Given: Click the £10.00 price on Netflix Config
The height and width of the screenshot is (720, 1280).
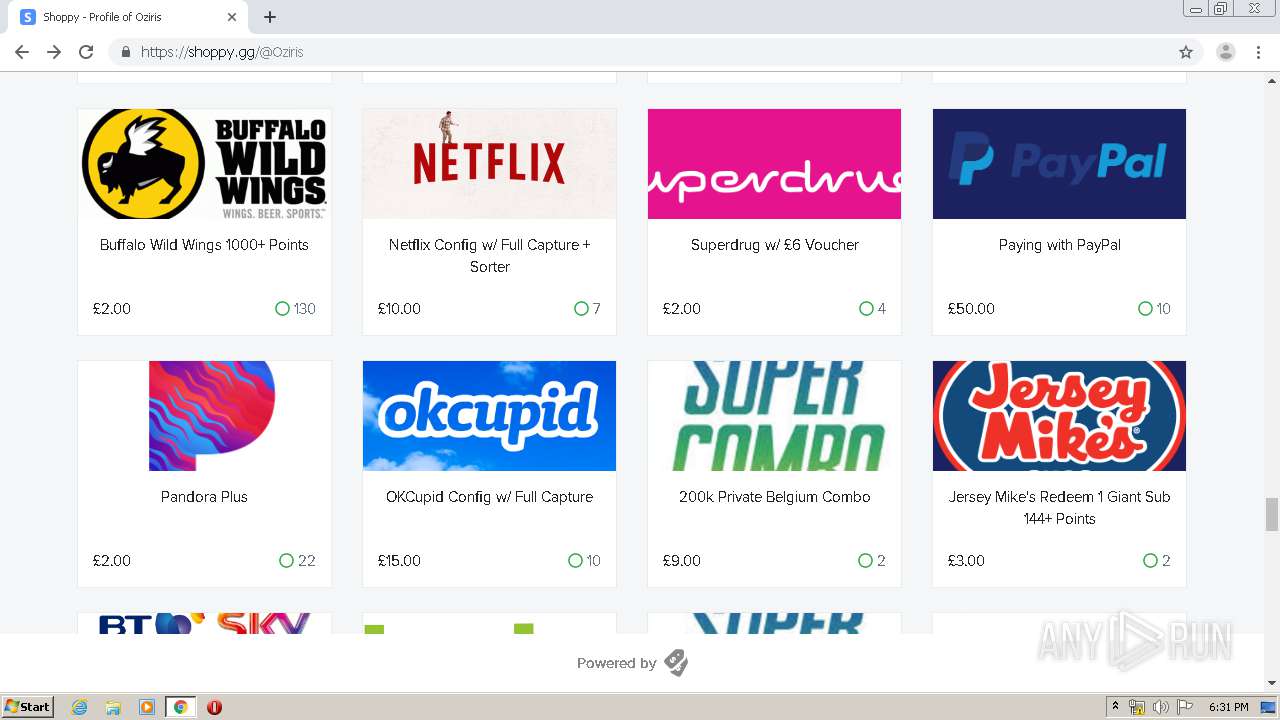Looking at the screenshot, I should (x=399, y=309).
